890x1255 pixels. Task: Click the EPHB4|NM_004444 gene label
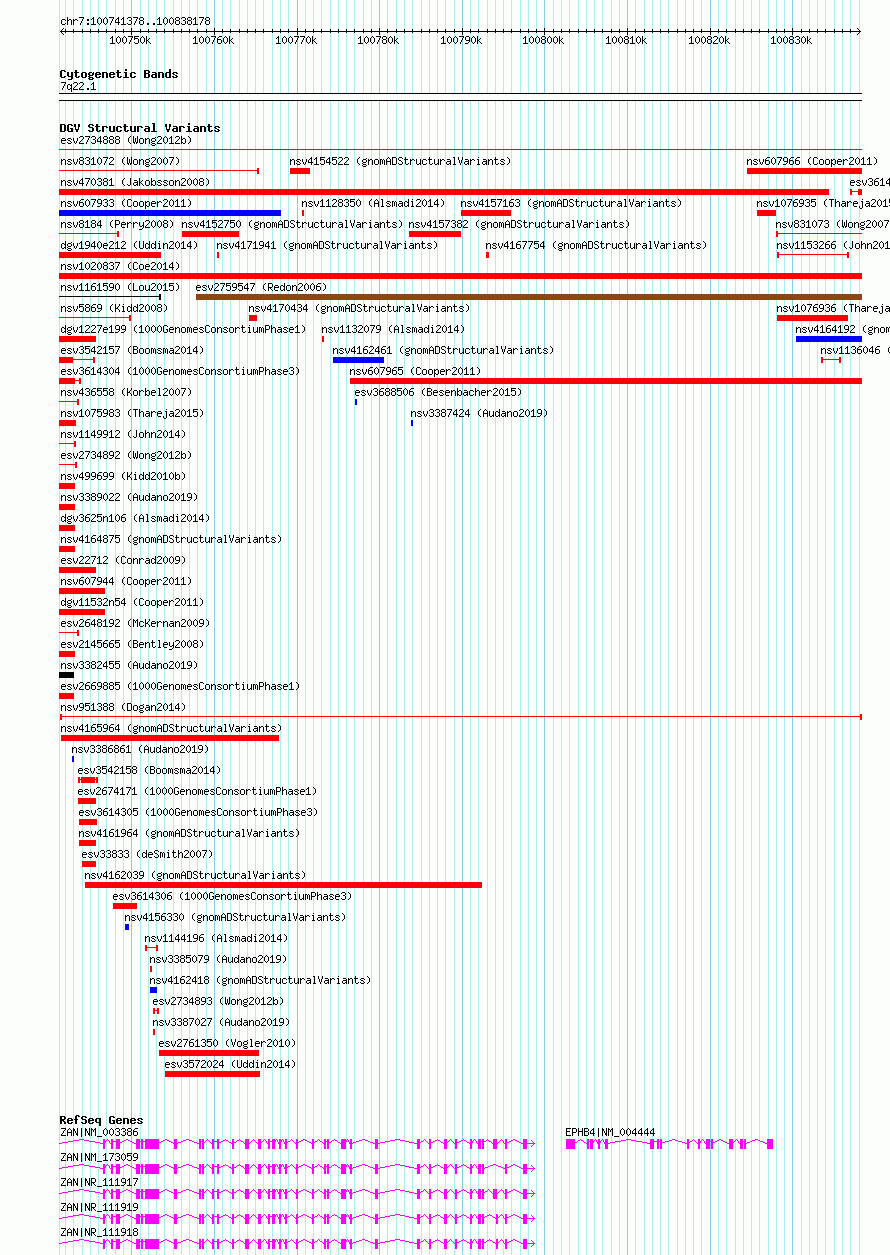(x=611, y=1133)
